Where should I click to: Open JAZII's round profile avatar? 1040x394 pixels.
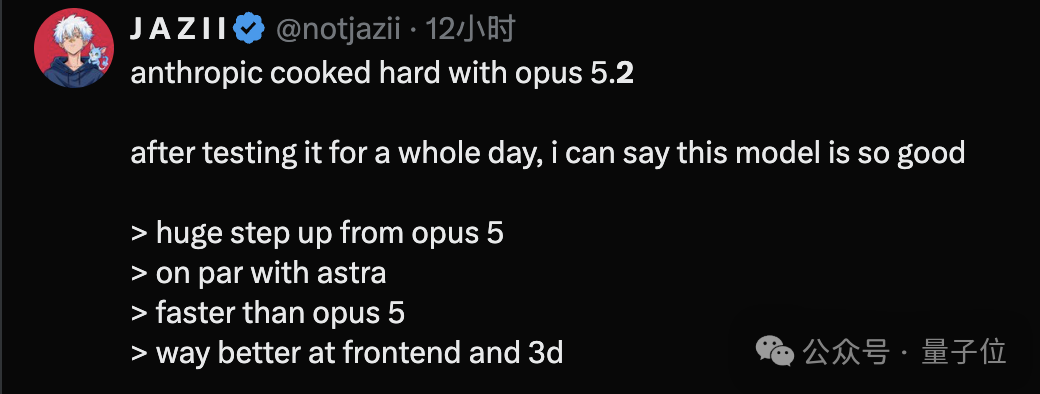[74, 48]
